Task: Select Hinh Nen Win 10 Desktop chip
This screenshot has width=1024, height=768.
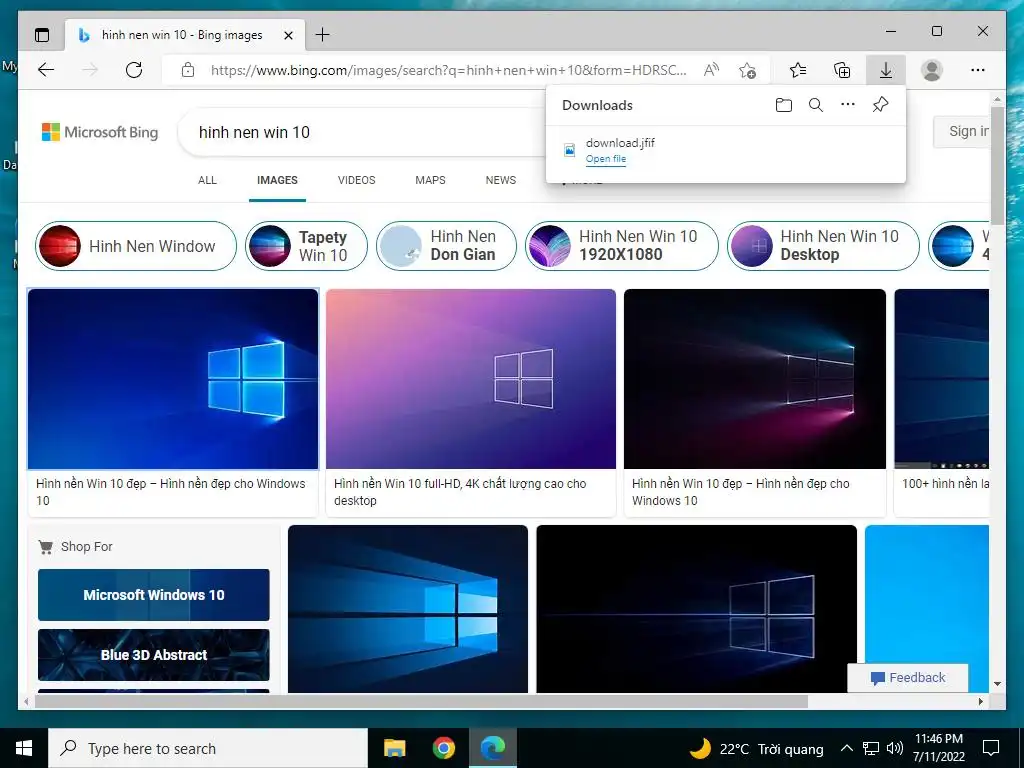Action: click(x=823, y=246)
